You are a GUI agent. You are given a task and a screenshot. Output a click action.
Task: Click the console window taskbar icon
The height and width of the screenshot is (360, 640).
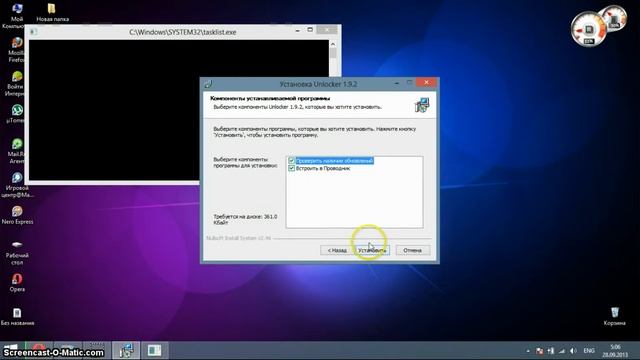point(154,351)
